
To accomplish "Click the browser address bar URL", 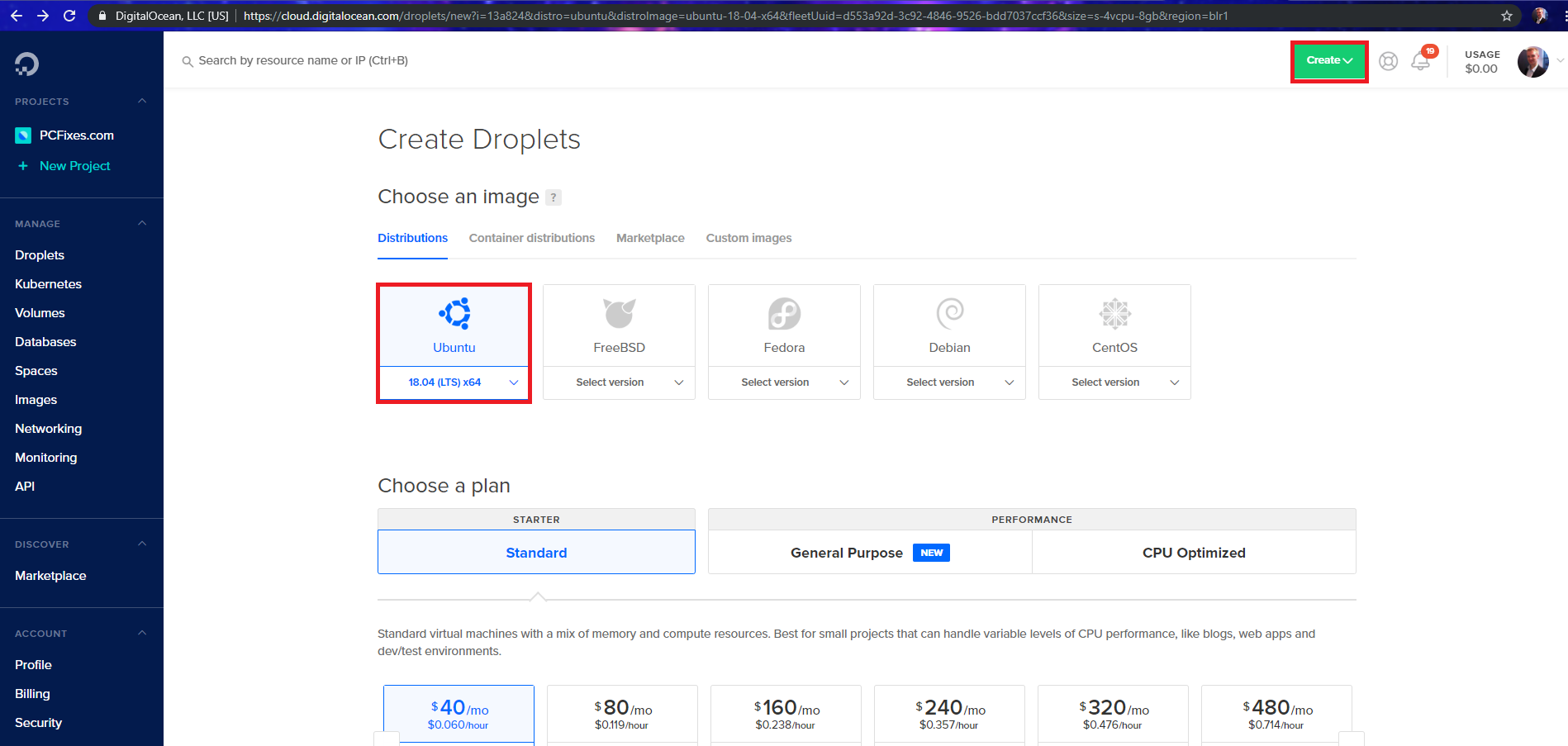I will tap(735, 16).
